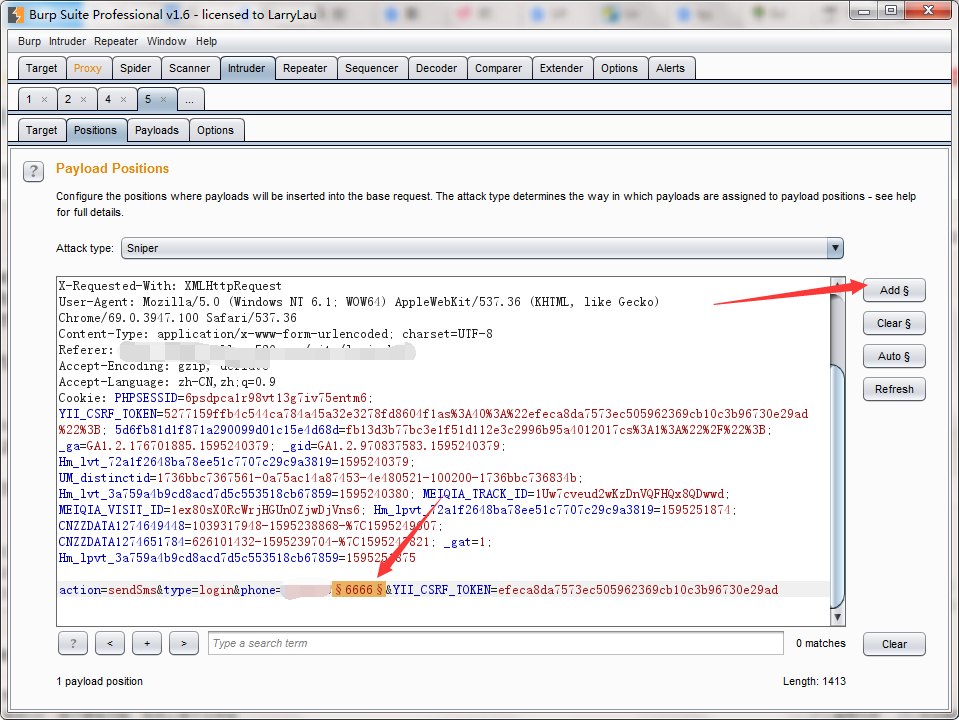Viewport: 959px width, 720px height.
Task: Click the X-Requested-With header line
Action: [x=170, y=286]
